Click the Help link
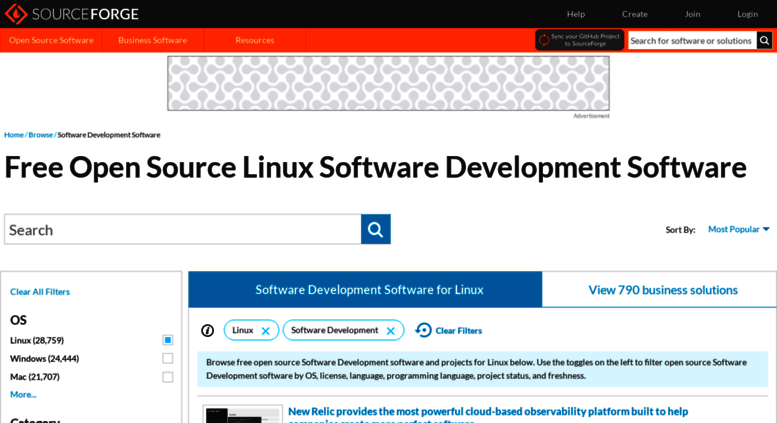777x423 pixels. click(576, 14)
